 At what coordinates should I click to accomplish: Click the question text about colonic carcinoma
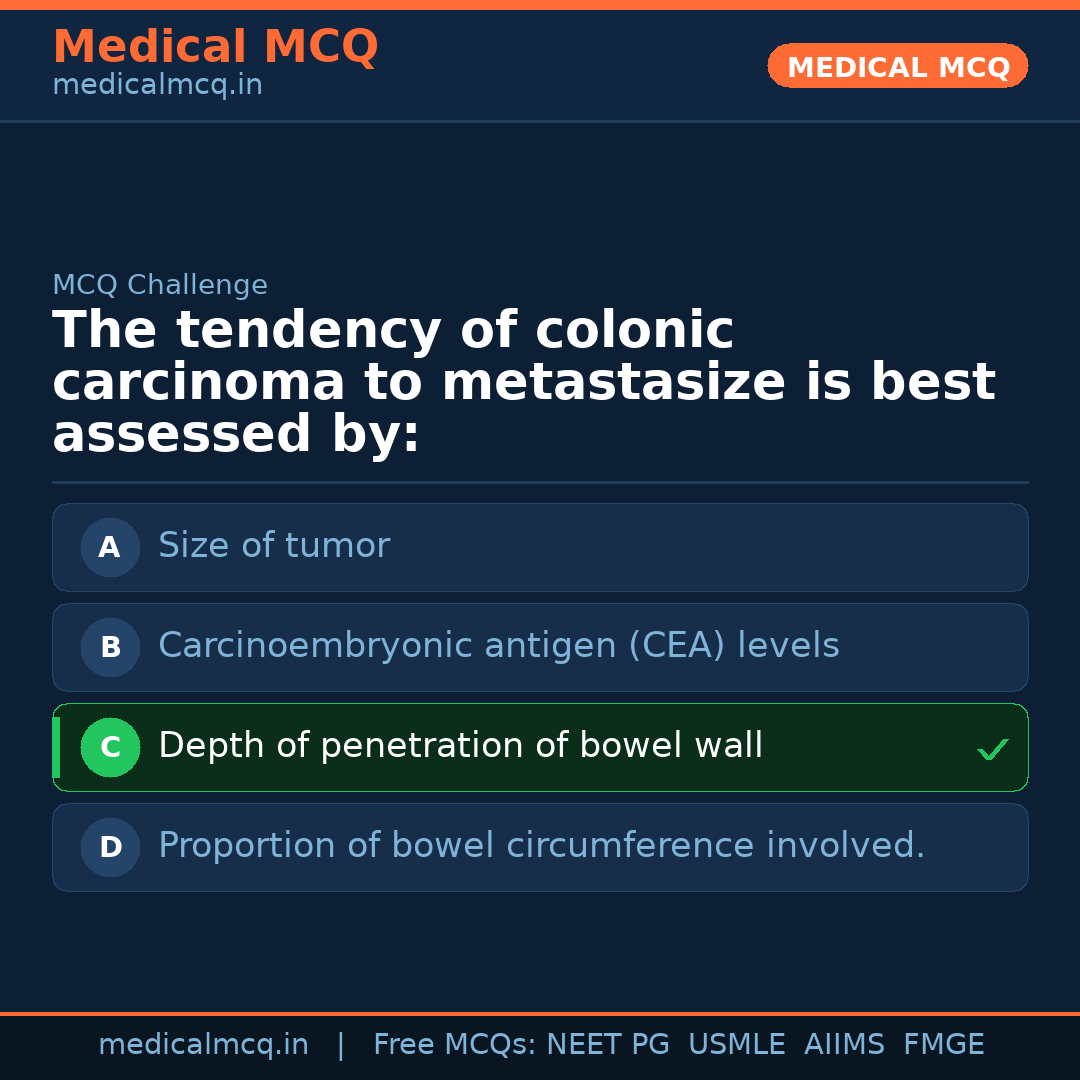pyautogui.click(x=523, y=383)
